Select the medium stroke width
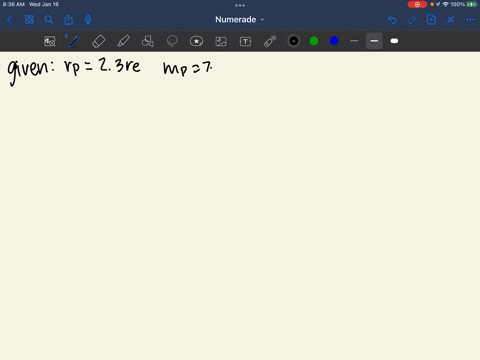This screenshot has height=360, width=480. point(374,41)
